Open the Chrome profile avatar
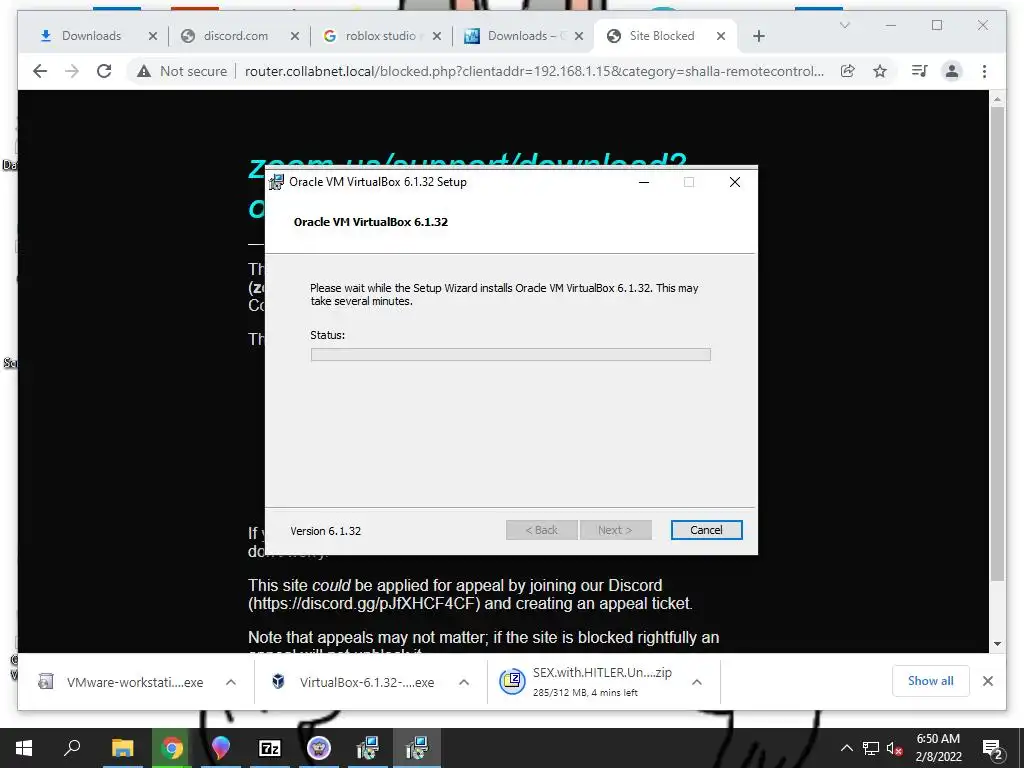This screenshot has height=768, width=1024. [952, 71]
